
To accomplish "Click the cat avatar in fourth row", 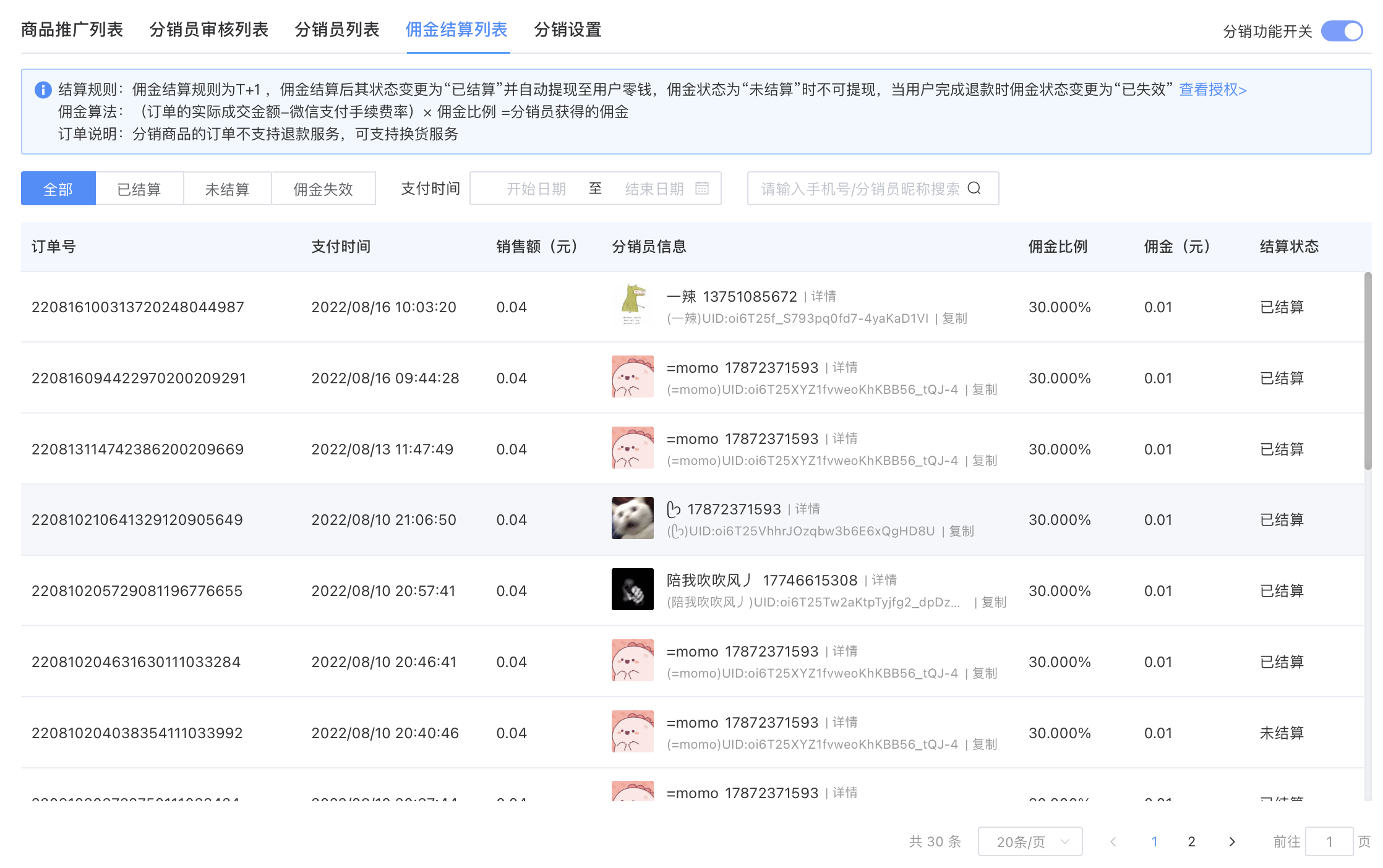I will (632, 518).
